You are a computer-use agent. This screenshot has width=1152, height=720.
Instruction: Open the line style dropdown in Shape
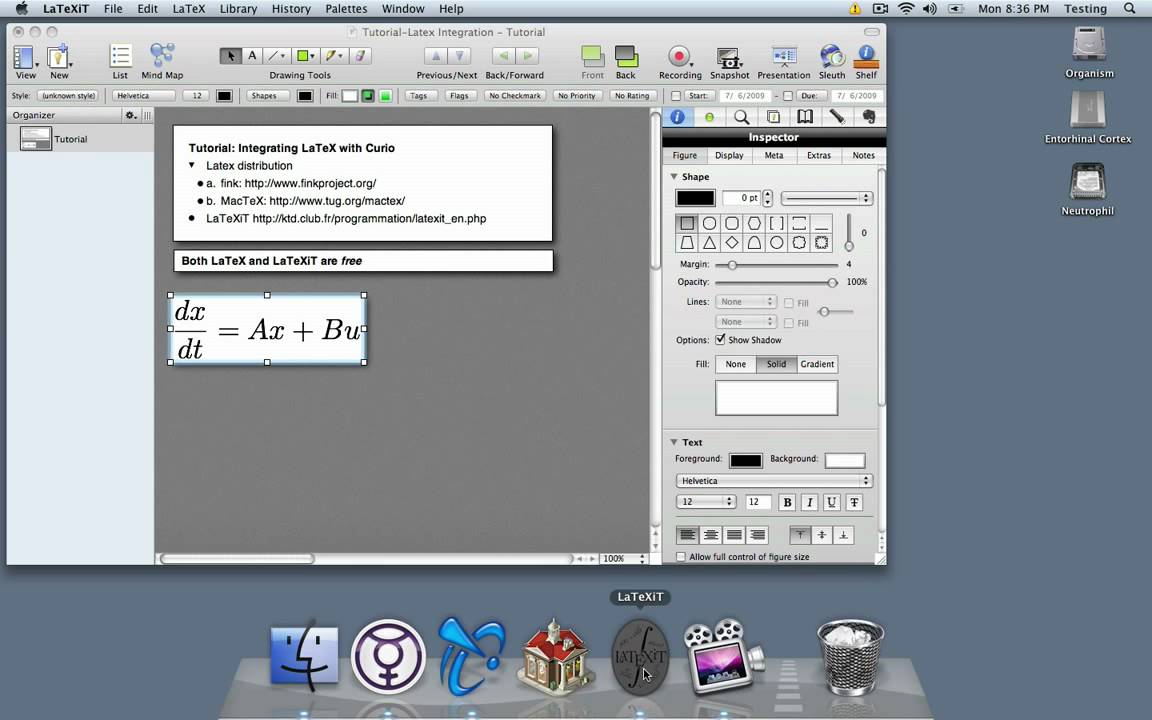827,198
